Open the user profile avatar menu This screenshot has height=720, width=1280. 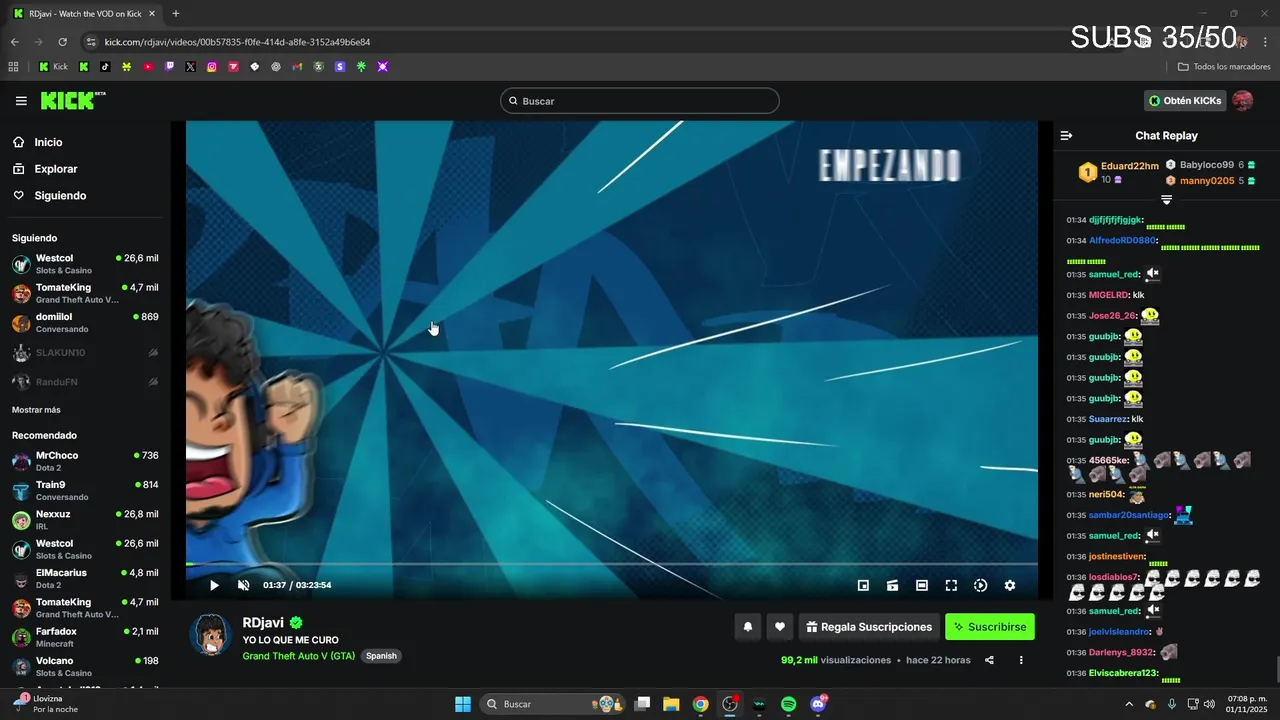click(x=1242, y=101)
